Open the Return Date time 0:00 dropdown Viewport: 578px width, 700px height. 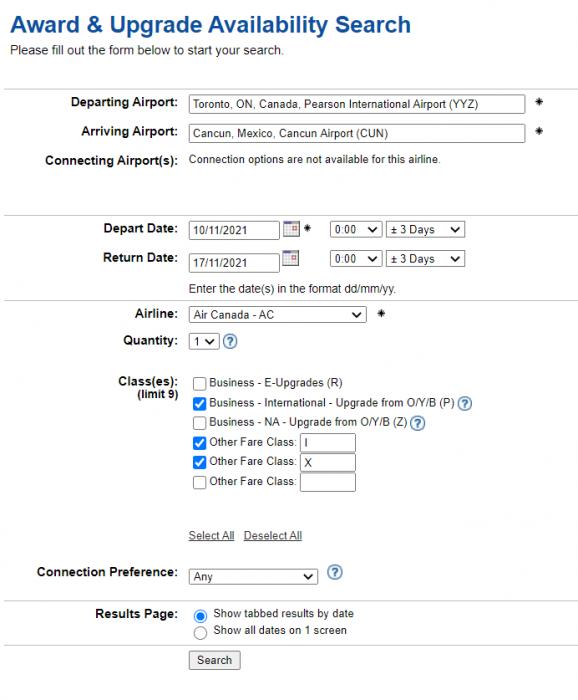coord(356,258)
